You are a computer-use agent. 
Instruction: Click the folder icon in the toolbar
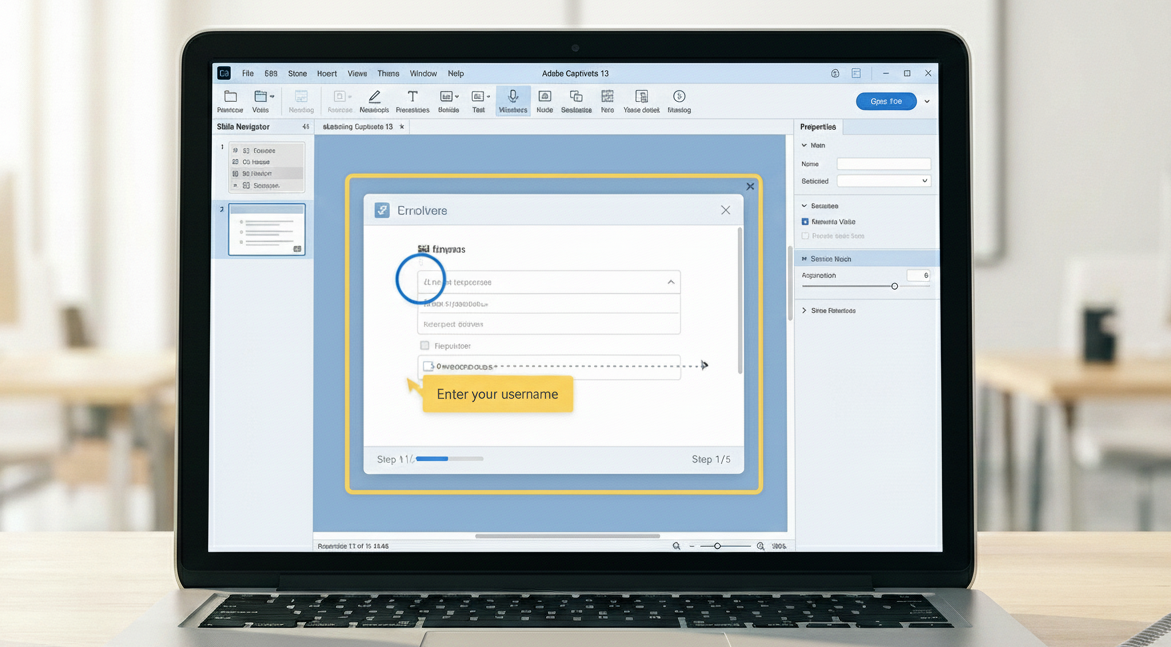[230, 97]
